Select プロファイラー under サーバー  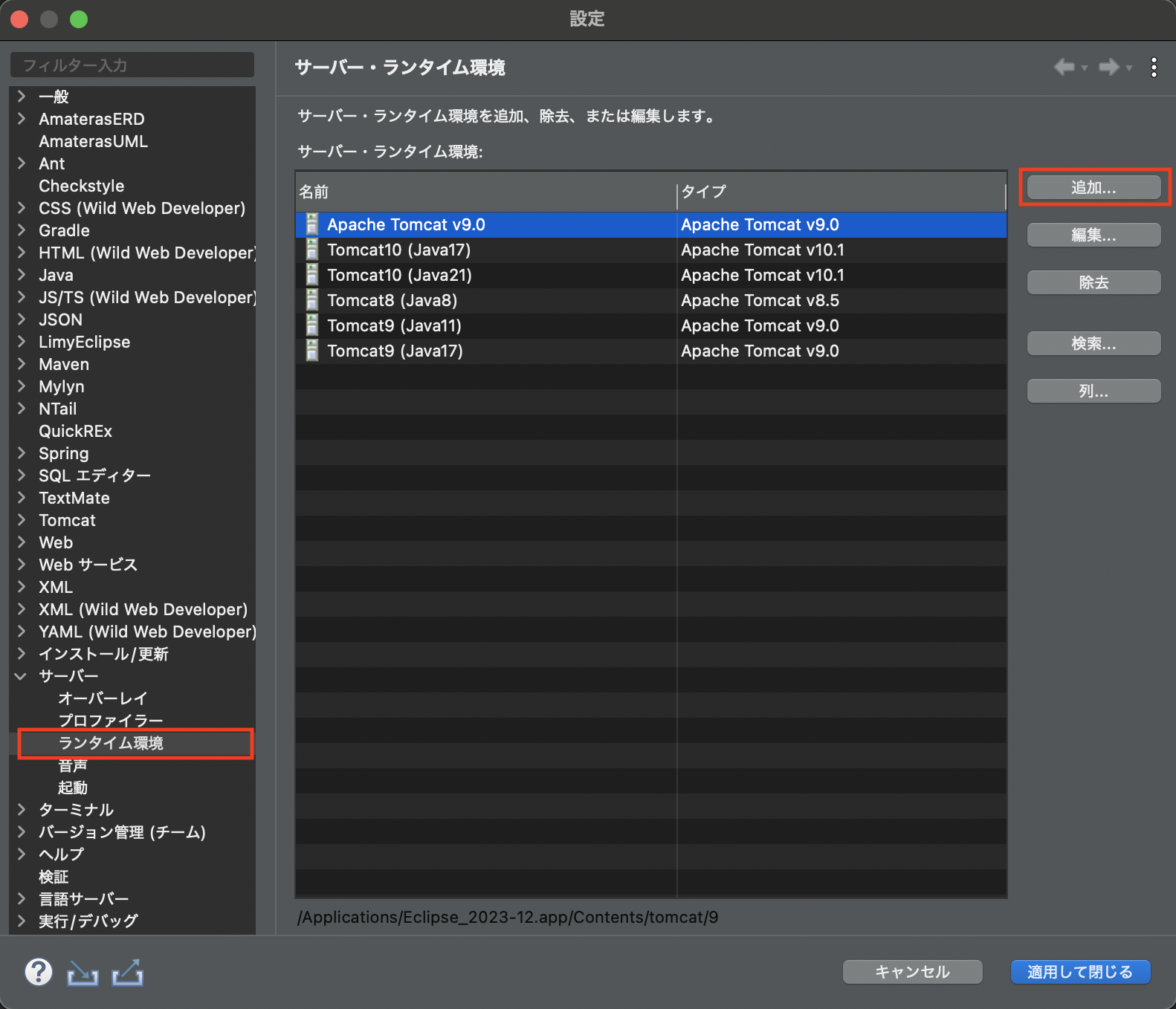(111, 721)
